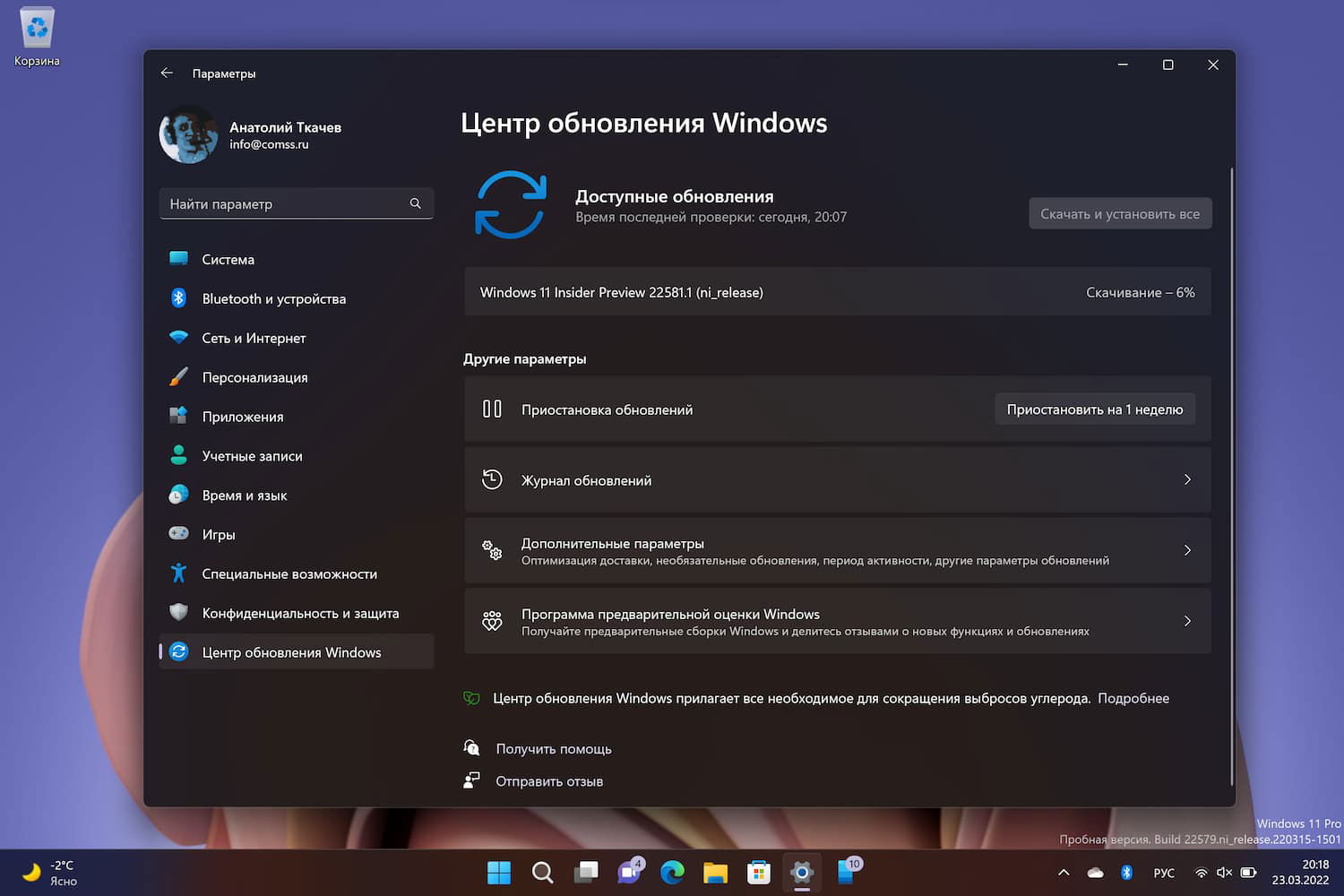Open the Подробнее link about carbon emissions
The width and height of the screenshot is (1344, 896).
coord(1133,698)
